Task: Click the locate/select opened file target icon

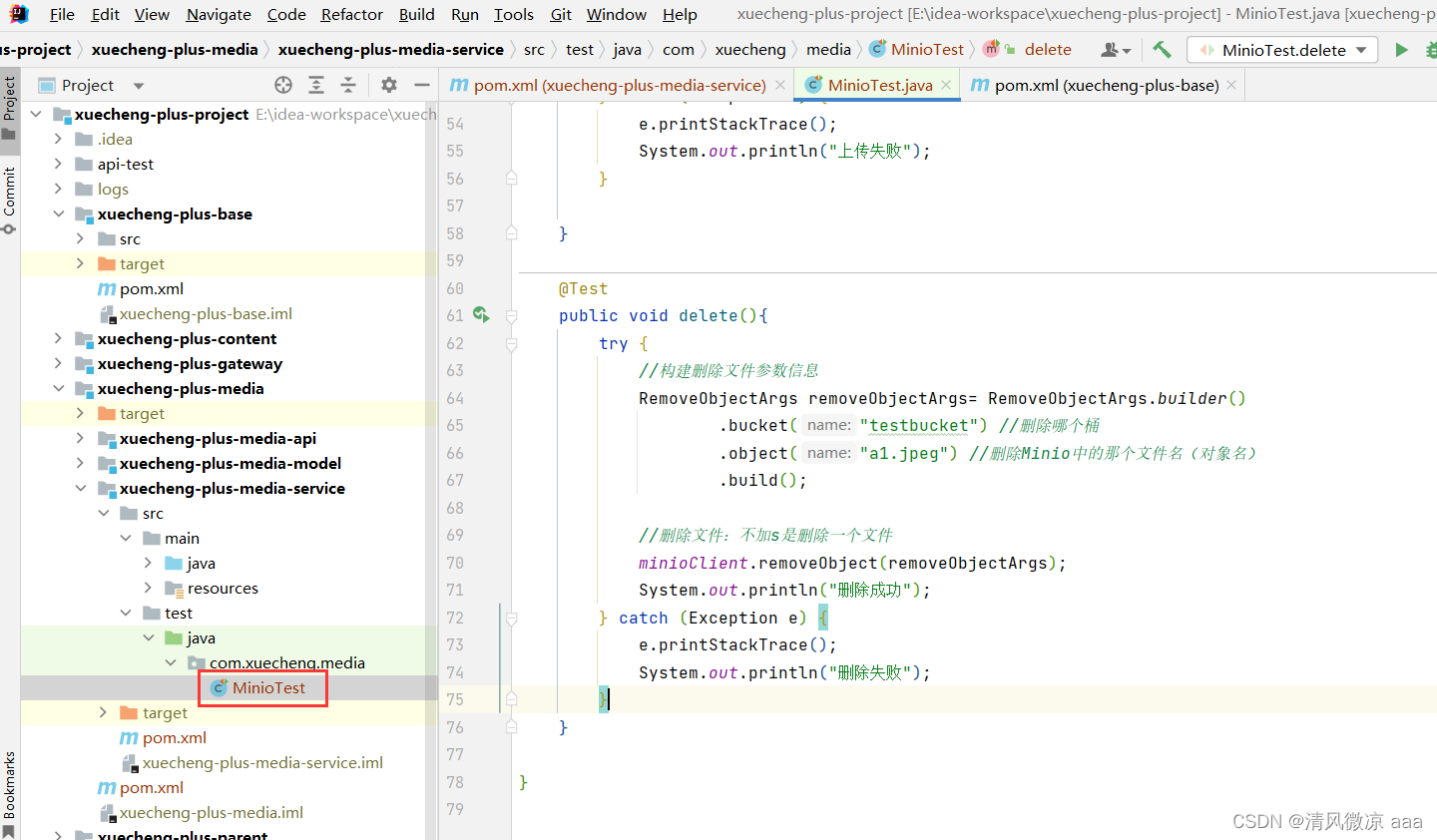Action: [x=283, y=85]
